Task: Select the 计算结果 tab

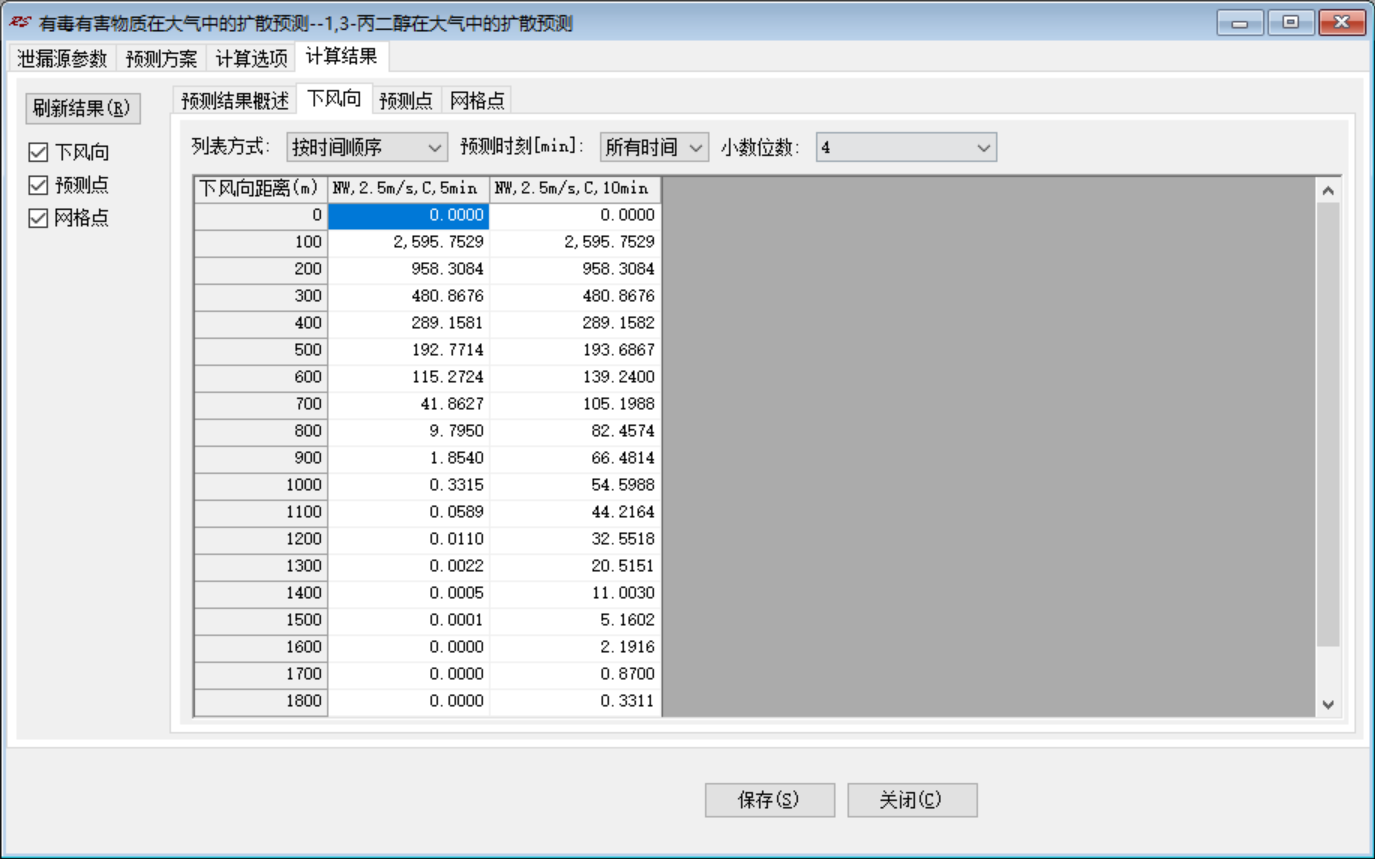Action: tap(342, 57)
